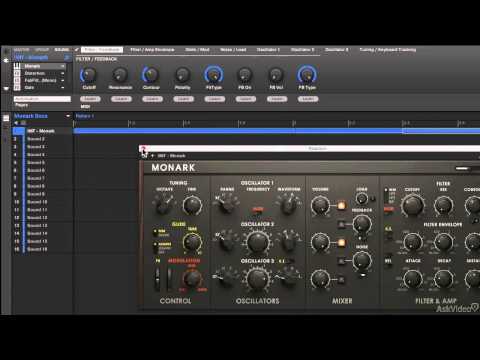Open the Monark Bass group dropdown arrow
The width and height of the screenshot is (480, 360).
[68, 116]
